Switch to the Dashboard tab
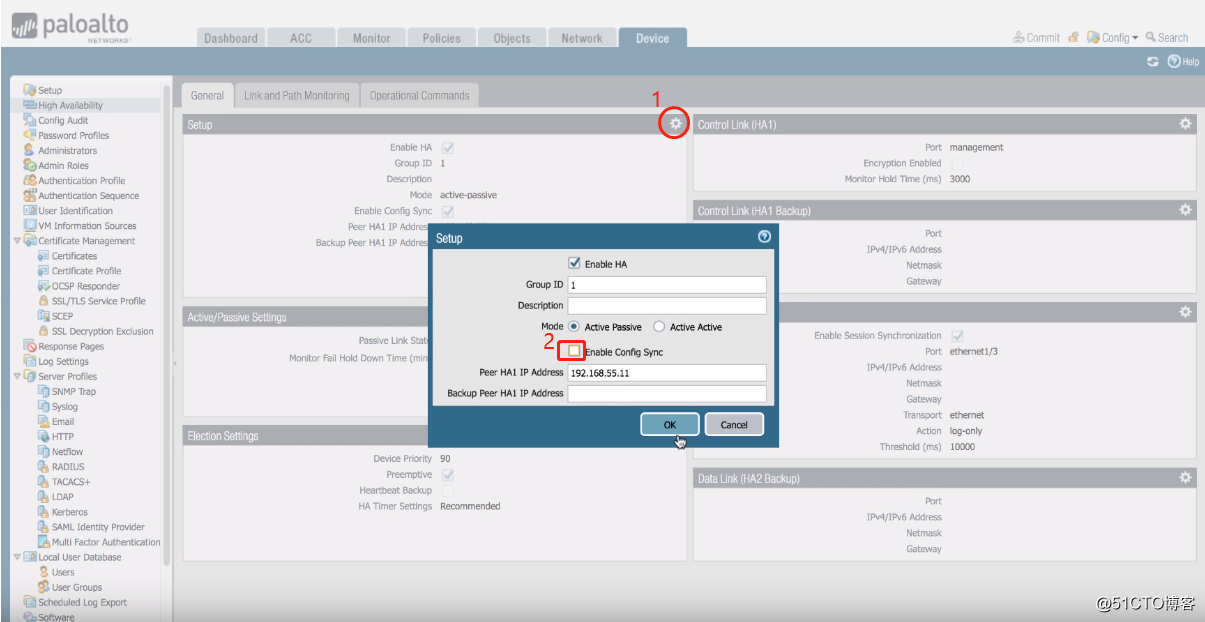The height and width of the screenshot is (622, 1205). [x=231, y=38]
